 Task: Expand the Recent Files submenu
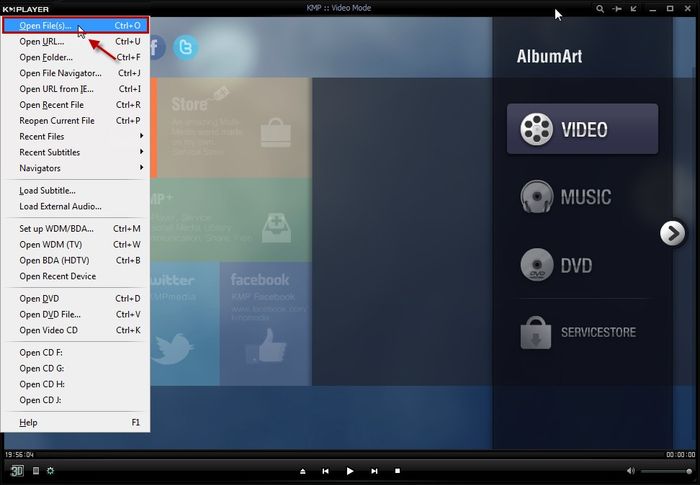tap(75, 137)
